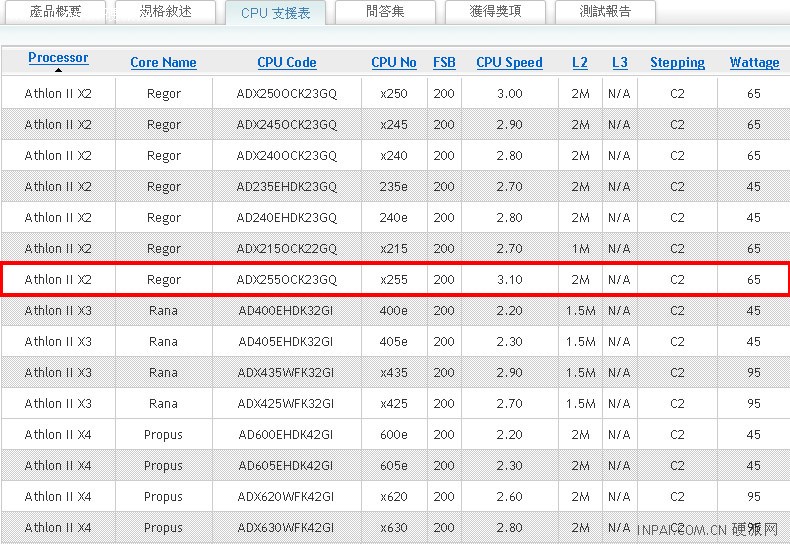
Task: Click the x630 CPU number cell
Action: click(x=394, y=527)
